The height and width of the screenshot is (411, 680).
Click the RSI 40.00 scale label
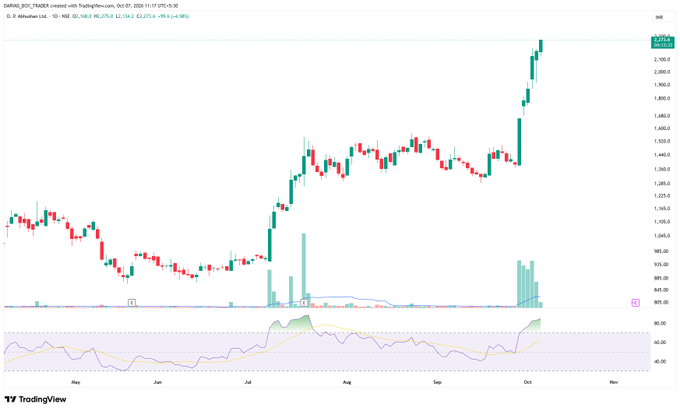[x=660, y=362]
